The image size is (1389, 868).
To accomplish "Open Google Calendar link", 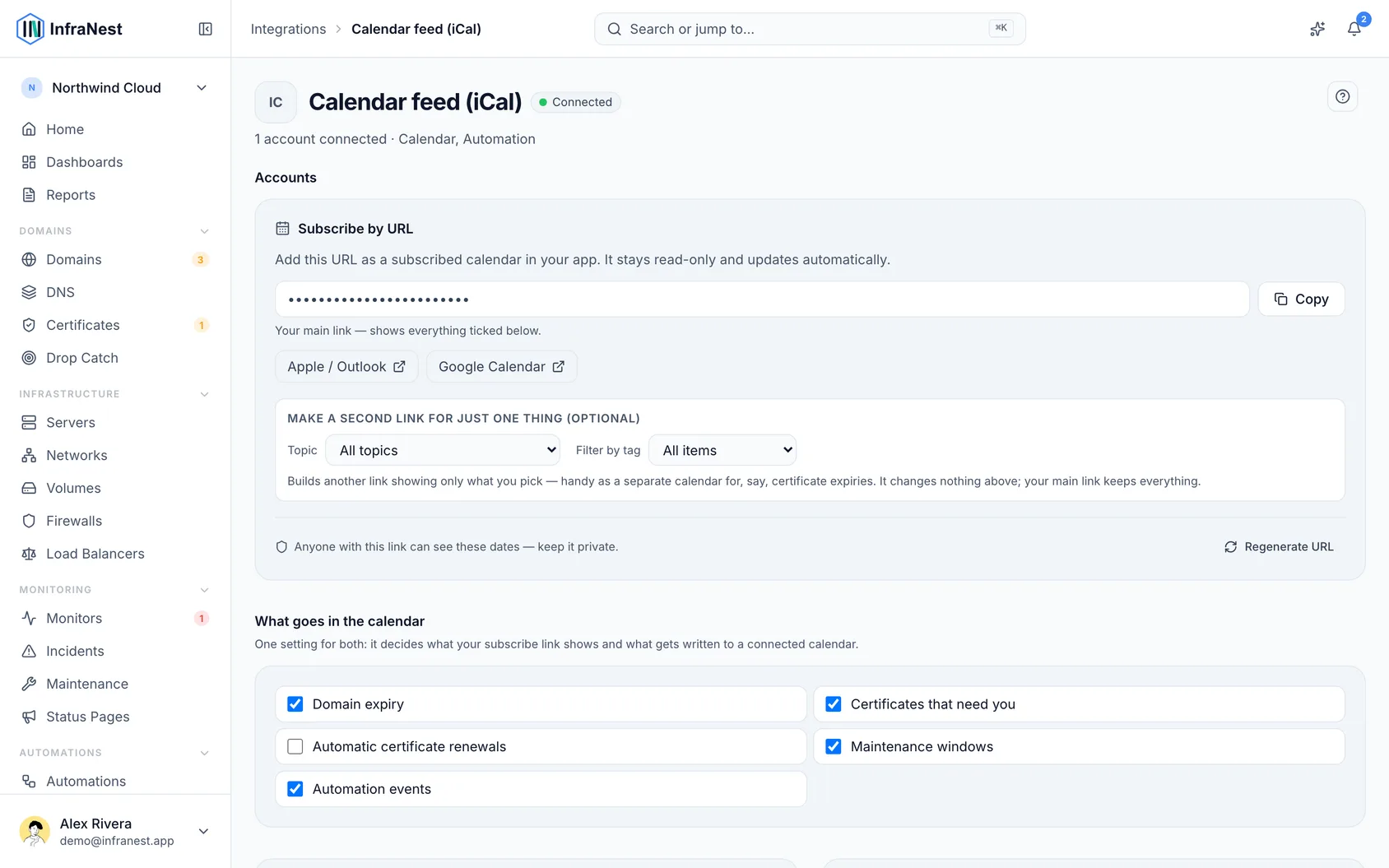I will [x=502, y=367].
